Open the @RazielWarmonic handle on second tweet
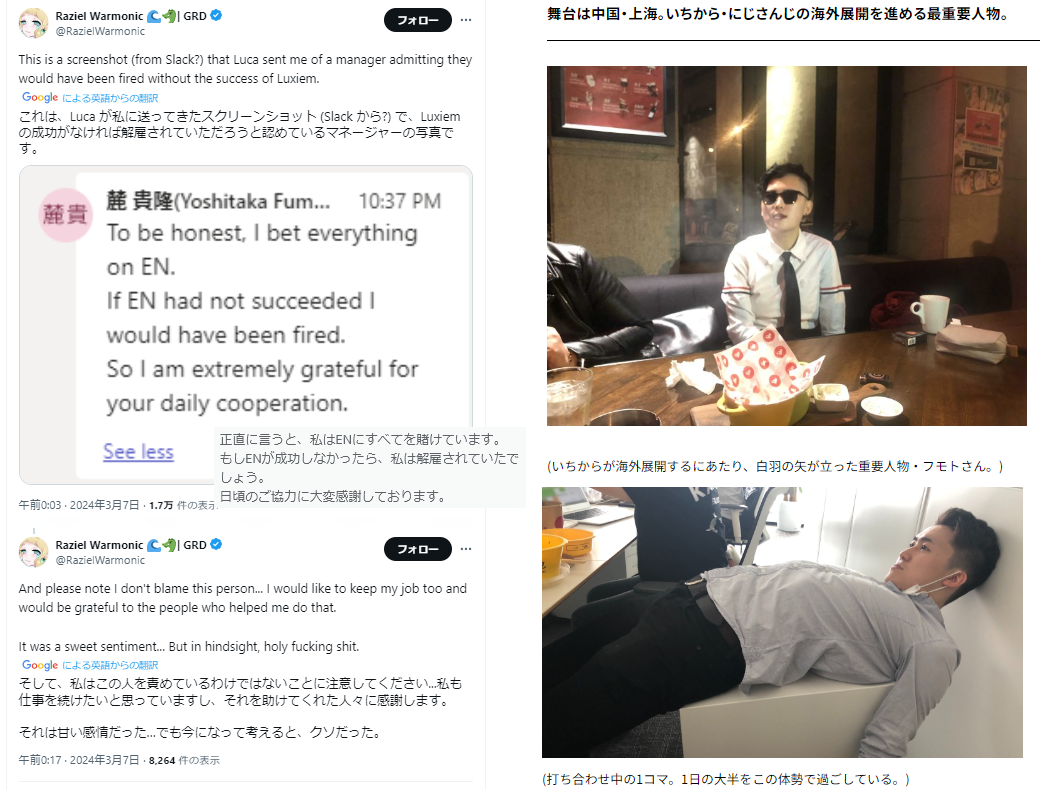1040x808 pixels. pyautogui.click(x=100, y=560)
